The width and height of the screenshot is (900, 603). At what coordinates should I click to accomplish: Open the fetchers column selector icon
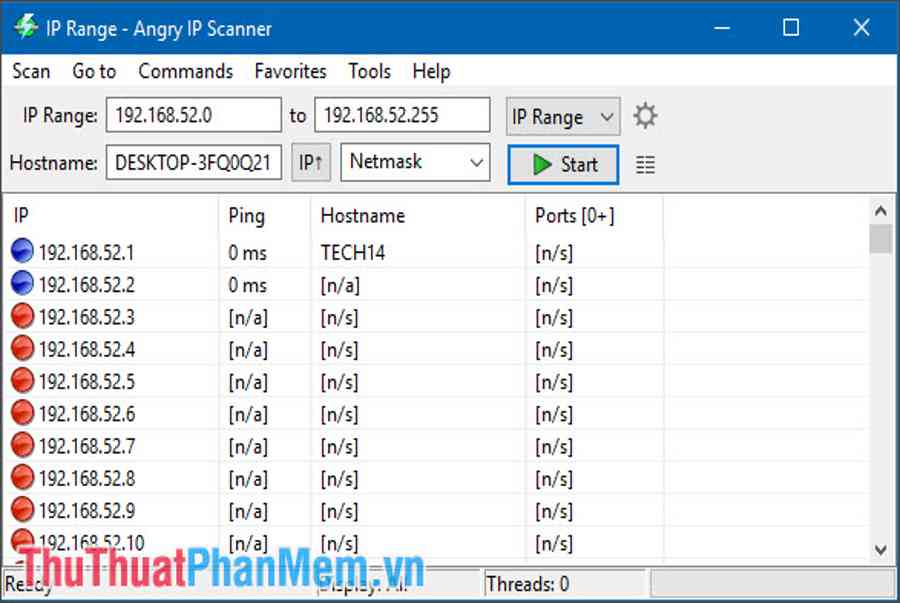(645, 165)
